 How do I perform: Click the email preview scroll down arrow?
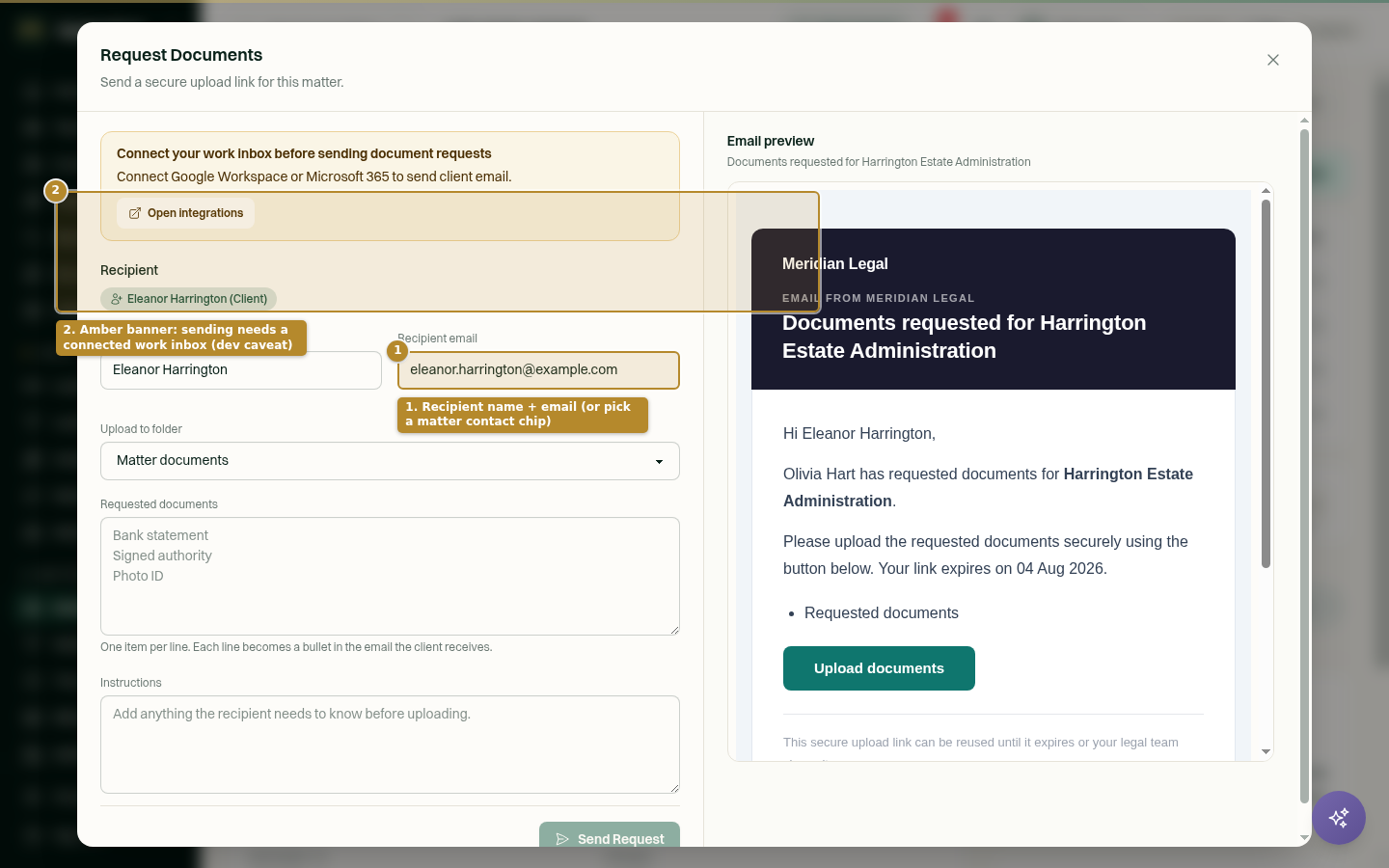1266,751
